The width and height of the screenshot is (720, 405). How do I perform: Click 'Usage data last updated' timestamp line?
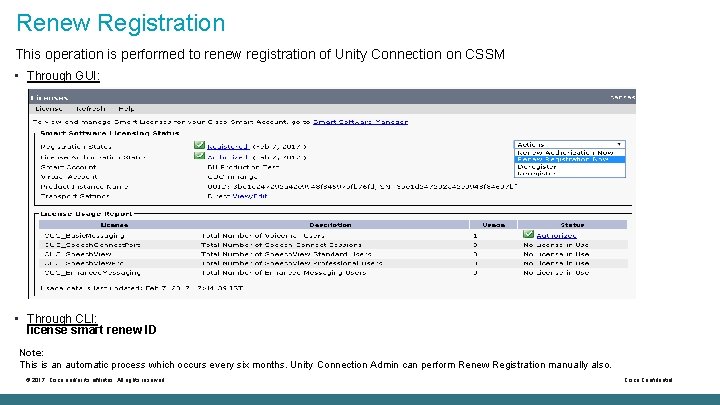coord(141,288)
